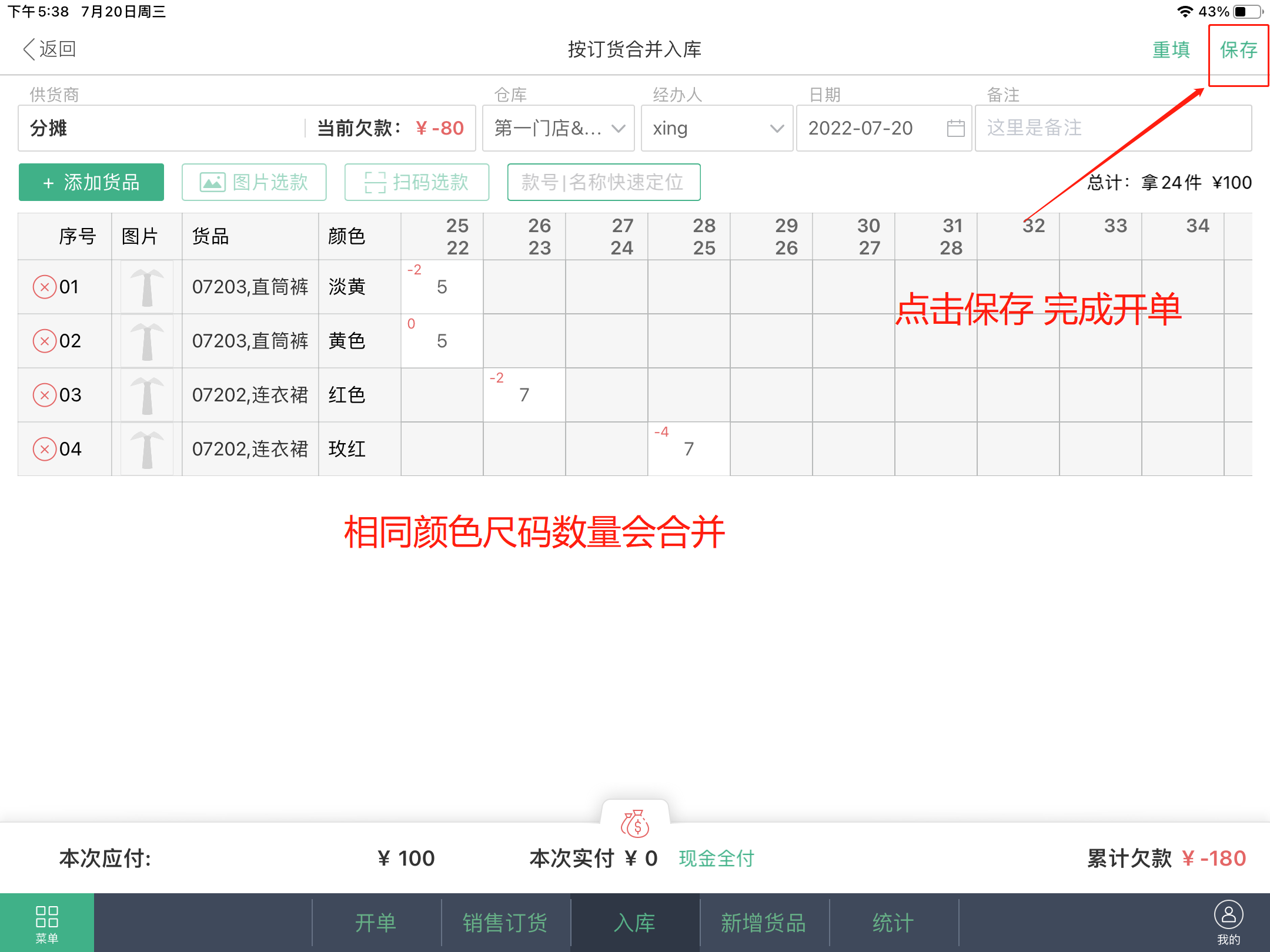The image size is (1270, 952).
Task: Open the 菜单 grid menu
Action: [x=47, y=923]
